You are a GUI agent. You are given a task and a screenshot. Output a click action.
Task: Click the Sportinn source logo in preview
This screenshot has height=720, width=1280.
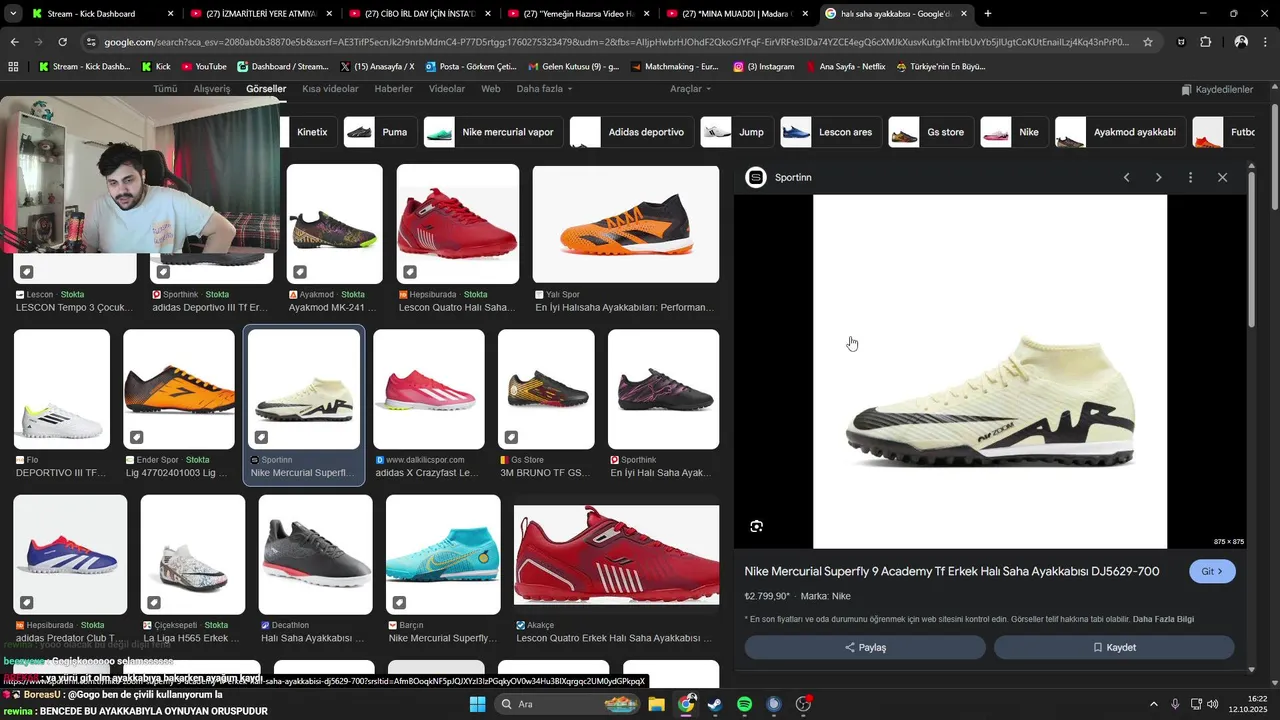pyautogui.click(x=756, y=177)
